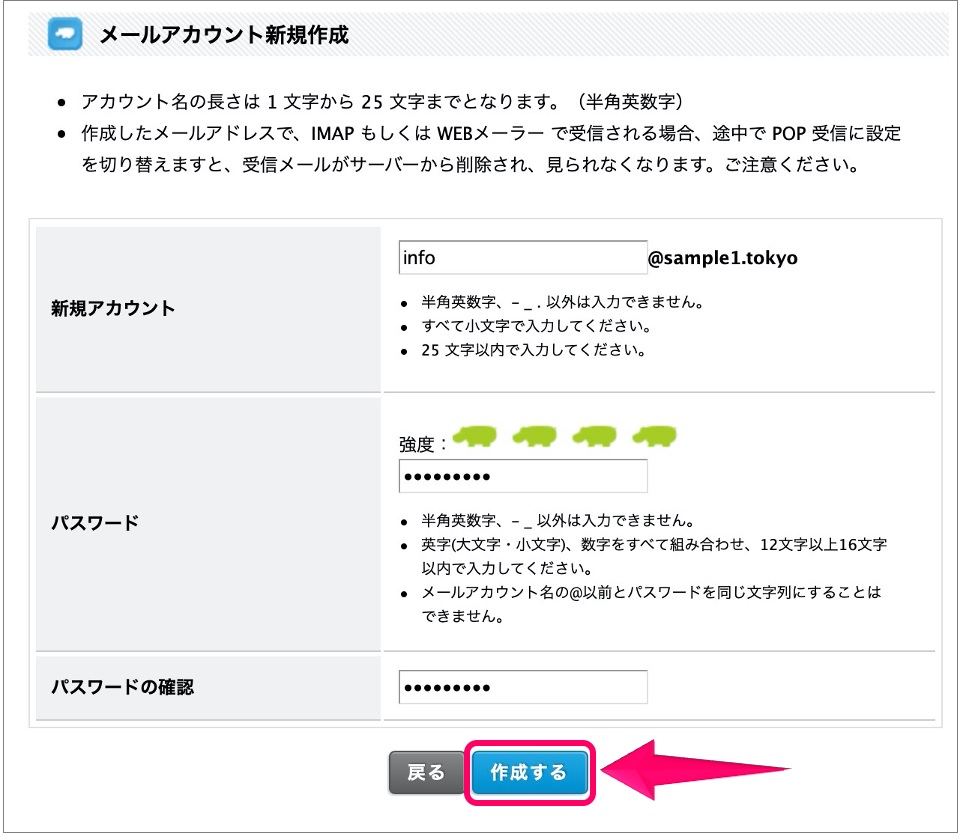This screenshot has height=840, width=965.
Task: Click the 作成する button
Action: click(x=529, y=772)
